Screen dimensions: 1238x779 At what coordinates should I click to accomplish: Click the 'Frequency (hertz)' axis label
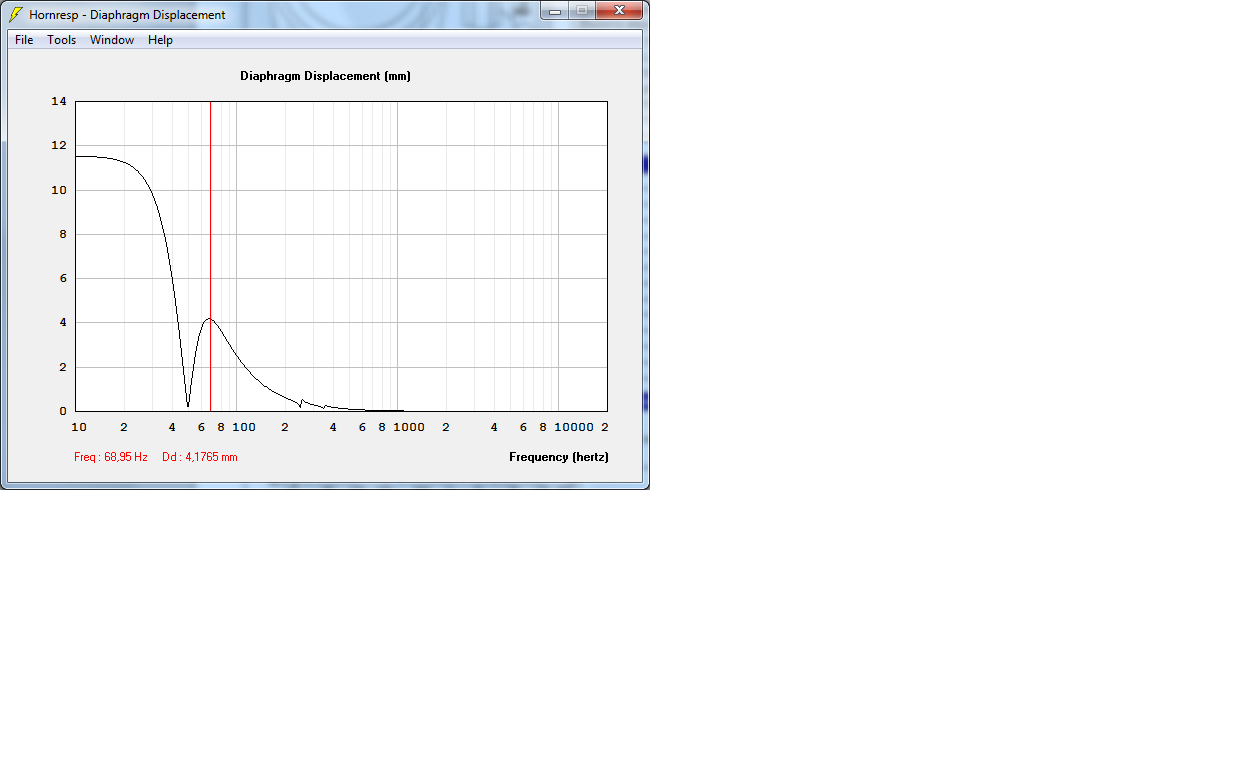[x=558, y=457]
